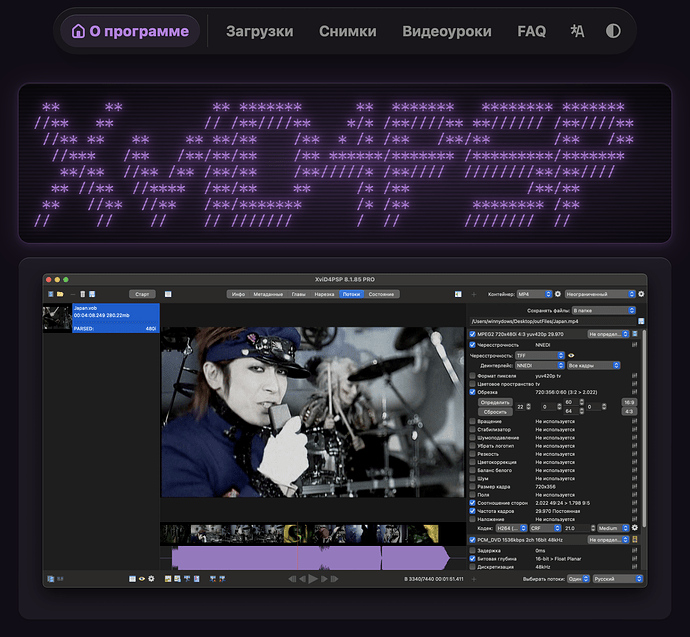Open the Все кадры dropdown
690x637 pixels.
(x=594, y=366)
